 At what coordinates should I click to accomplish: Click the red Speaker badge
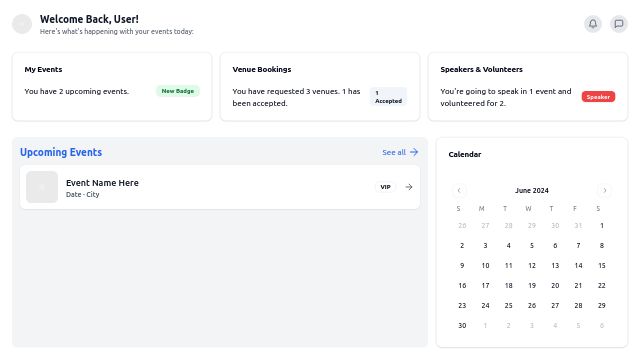(x=598, y=97)
